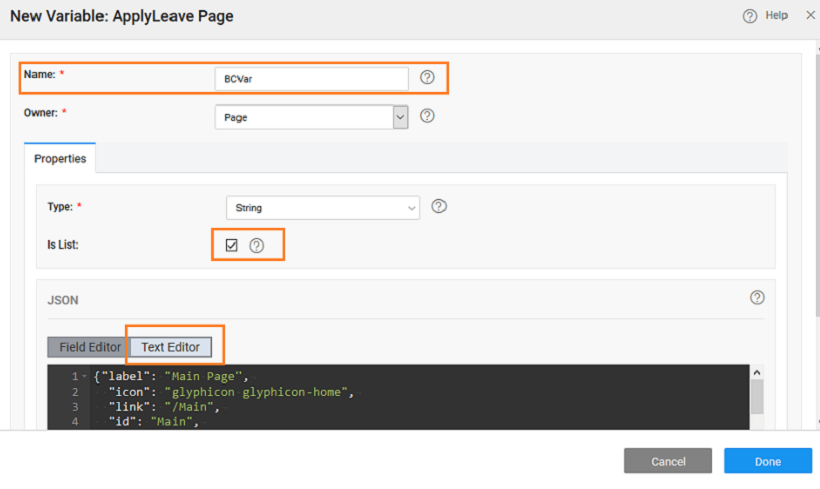Click the JSON editor vertical scrollbar
The image size is (820, 489).
pyautogui.click(x=757, y=396)
